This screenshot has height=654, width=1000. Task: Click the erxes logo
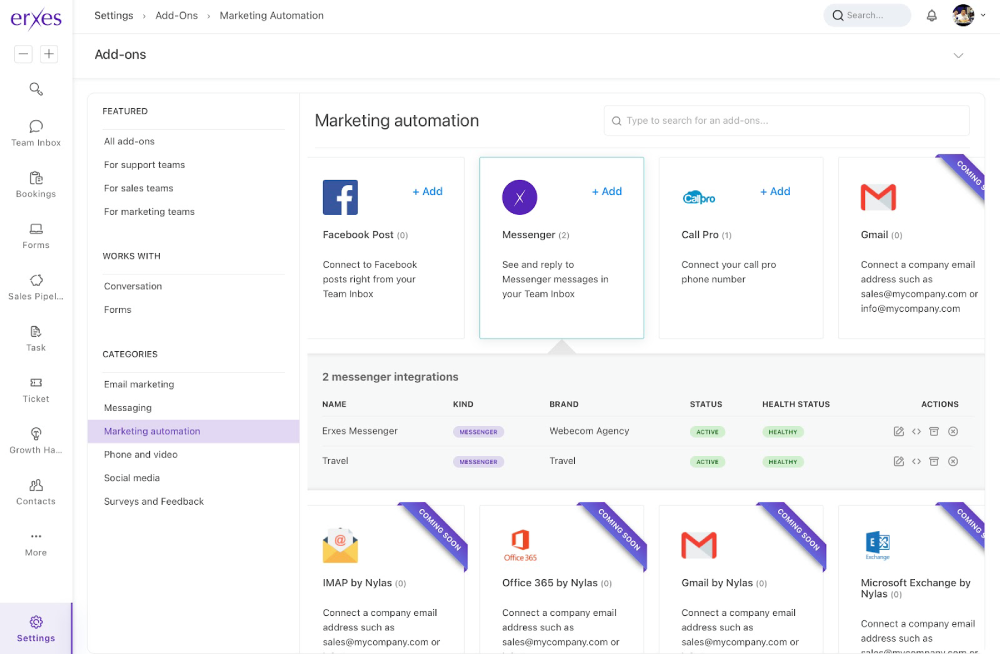coord(36,19)
